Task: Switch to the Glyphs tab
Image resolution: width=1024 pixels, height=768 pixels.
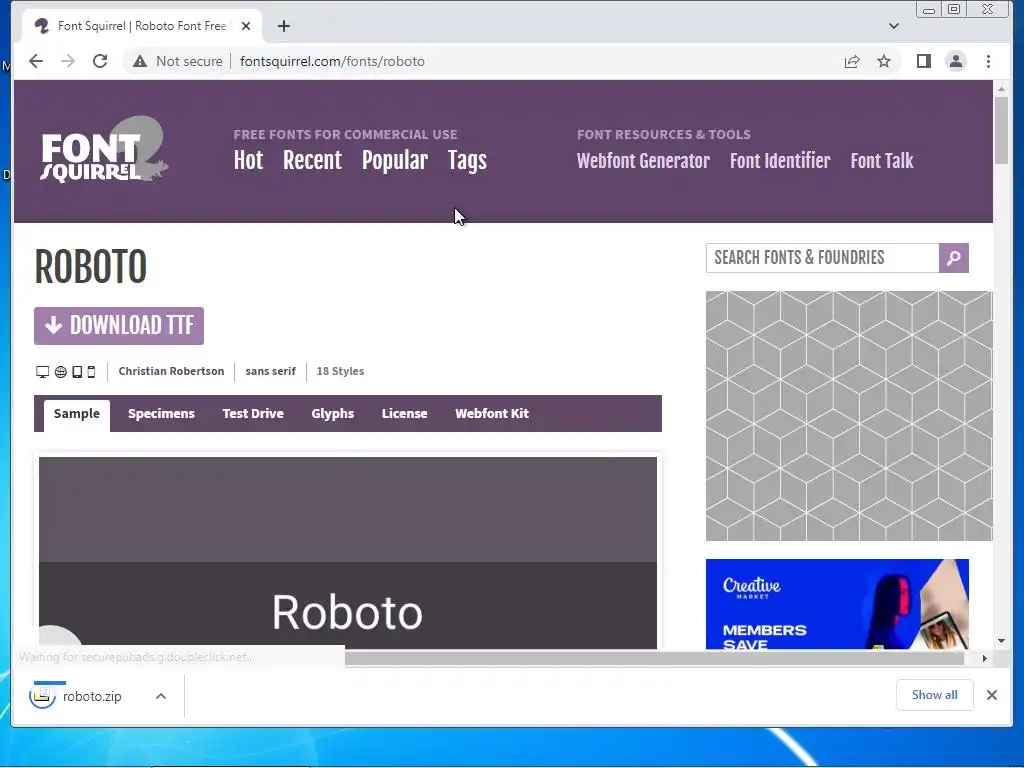Action: tap(332, 414)
